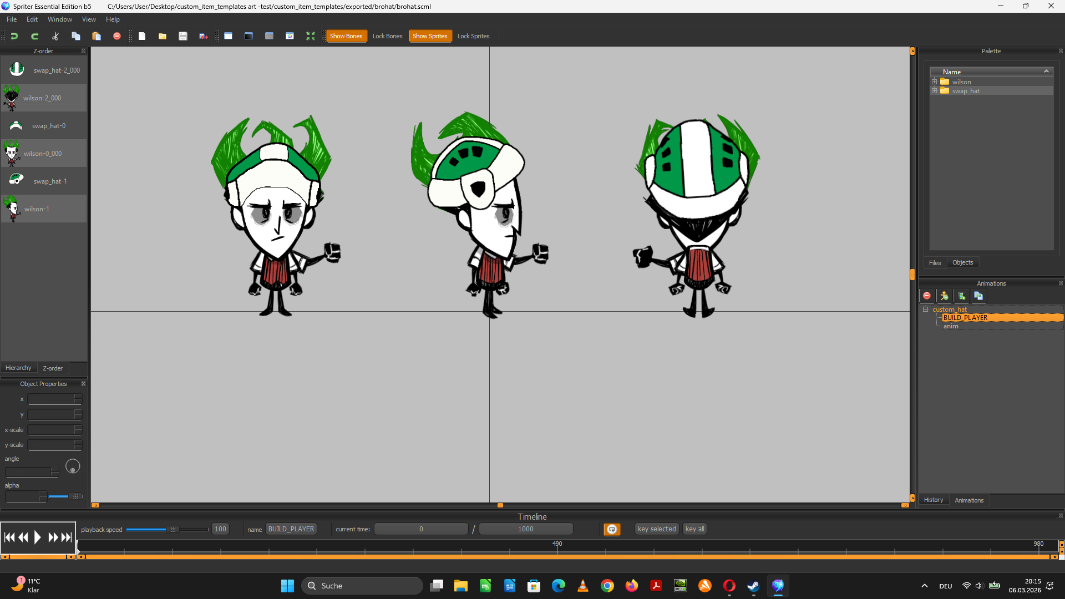Duplicate an animation via the copy animation icon

pos(977,295)
